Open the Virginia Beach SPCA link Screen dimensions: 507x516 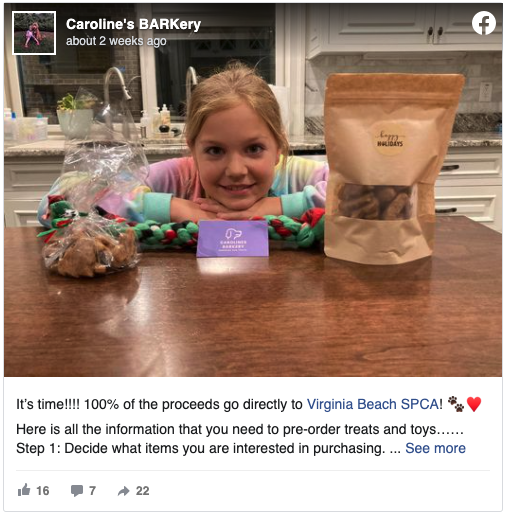click(373, 404)
